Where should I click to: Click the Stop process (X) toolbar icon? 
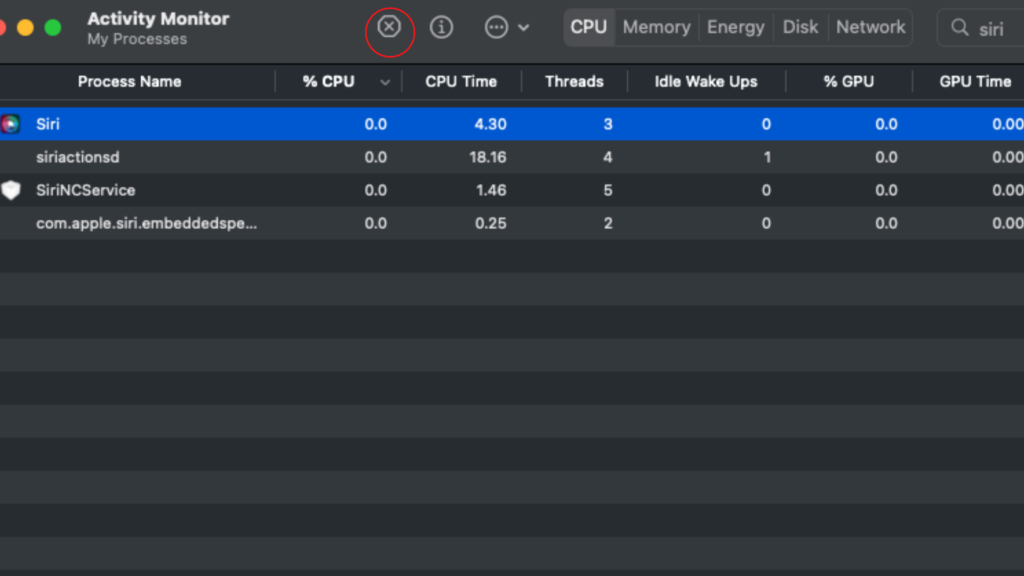389,27
